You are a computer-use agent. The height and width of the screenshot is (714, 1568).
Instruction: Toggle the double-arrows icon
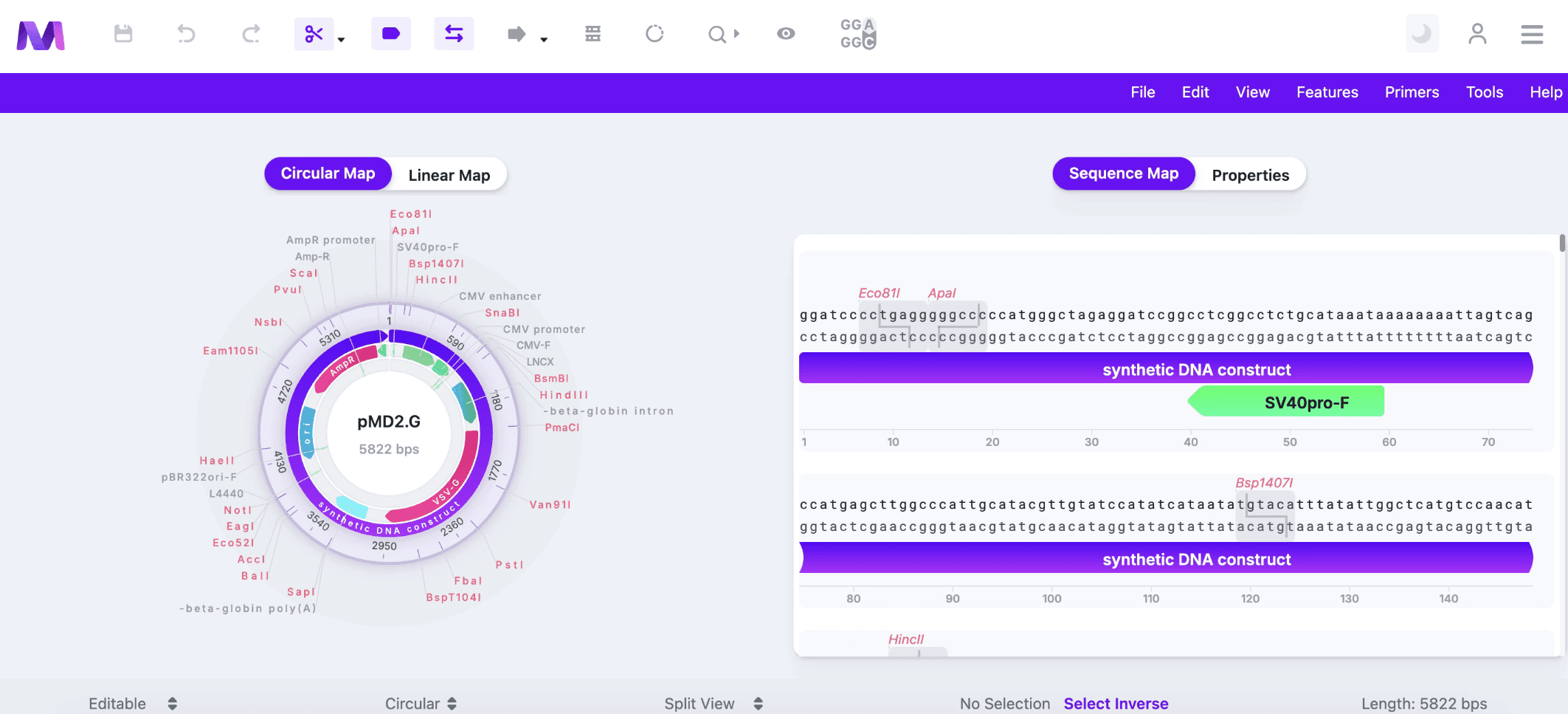pyautogui.click(x=454, y=34)
